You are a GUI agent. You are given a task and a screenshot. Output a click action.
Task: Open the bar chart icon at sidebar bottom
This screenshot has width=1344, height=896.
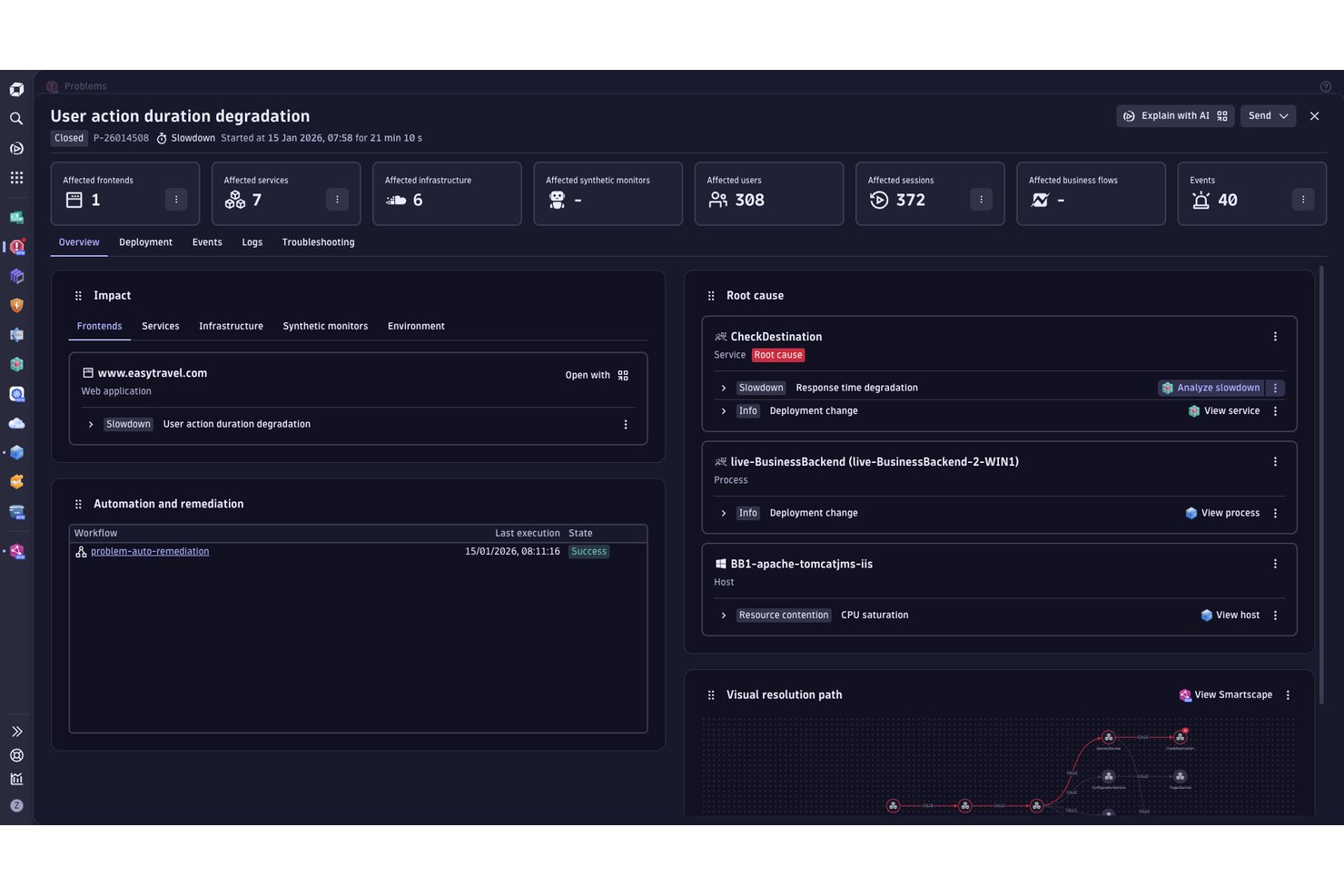[x=16, y=779]
